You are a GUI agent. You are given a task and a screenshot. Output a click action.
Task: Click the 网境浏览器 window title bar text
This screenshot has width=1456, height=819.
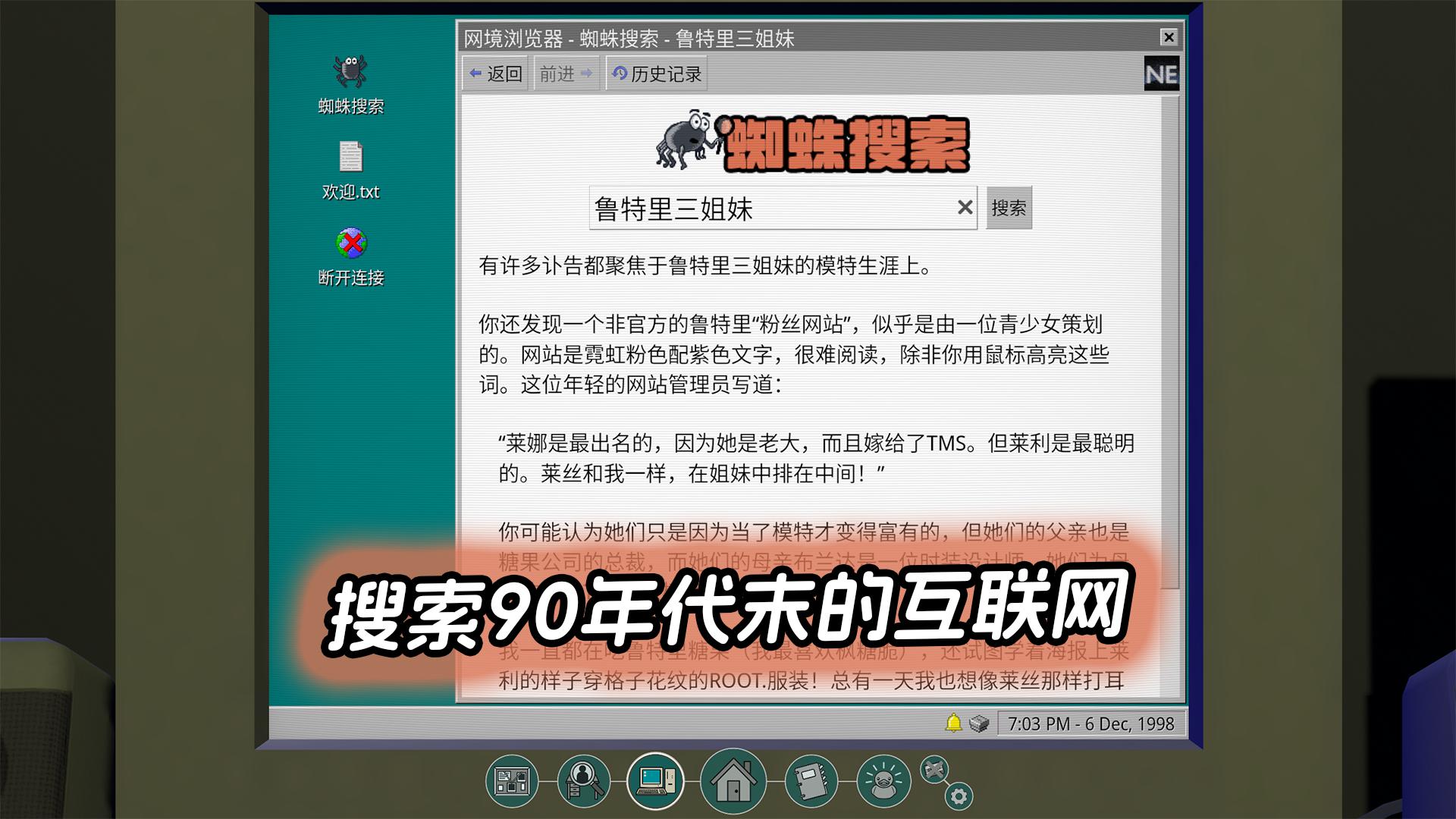tap(629, 38)
